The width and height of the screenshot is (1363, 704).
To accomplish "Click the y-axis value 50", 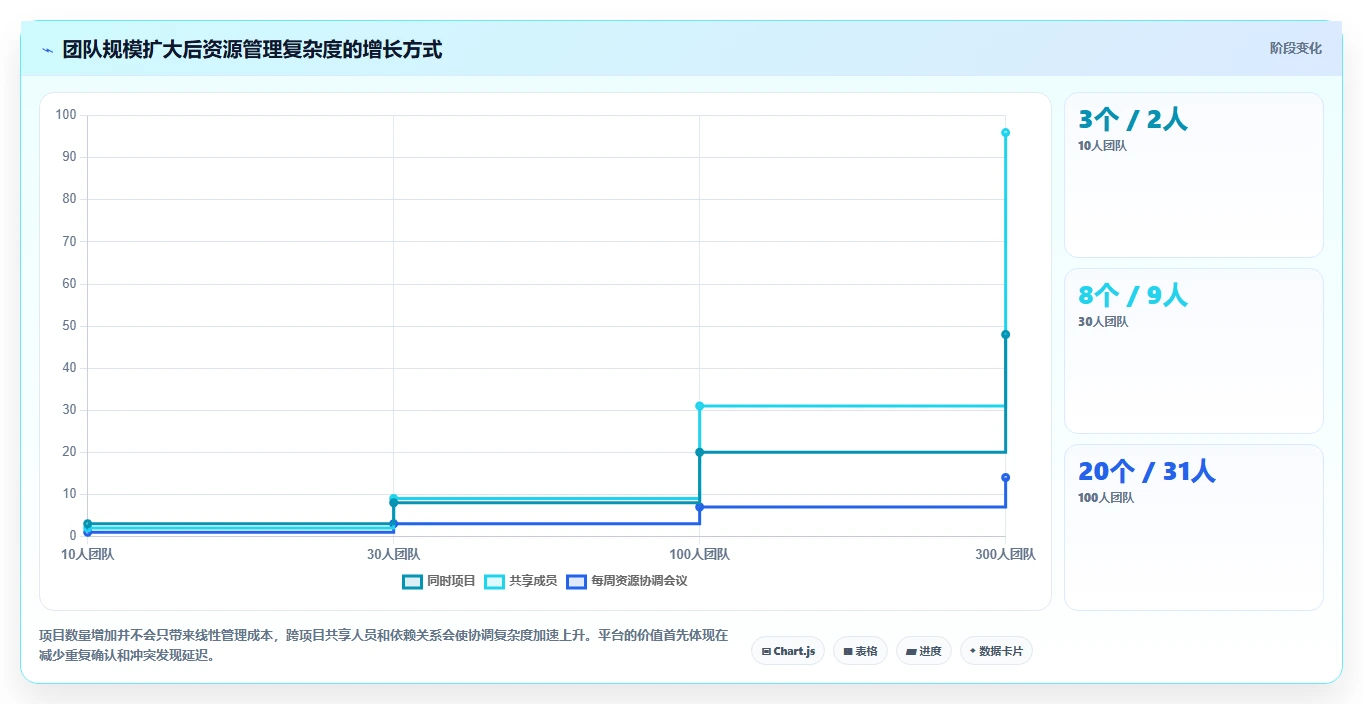I will [69, 326].
